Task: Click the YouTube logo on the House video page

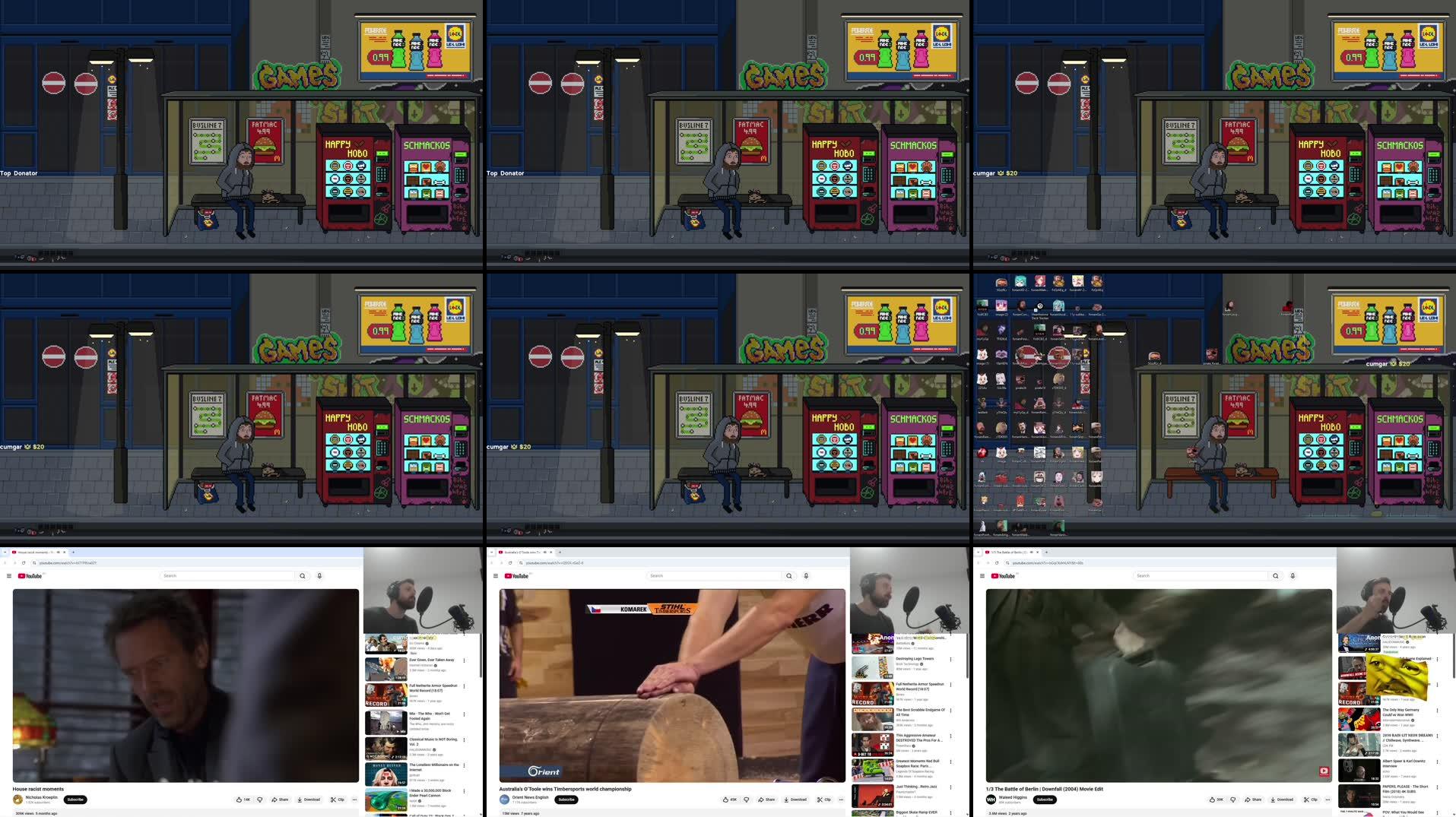Action: (x=29, y=575)
